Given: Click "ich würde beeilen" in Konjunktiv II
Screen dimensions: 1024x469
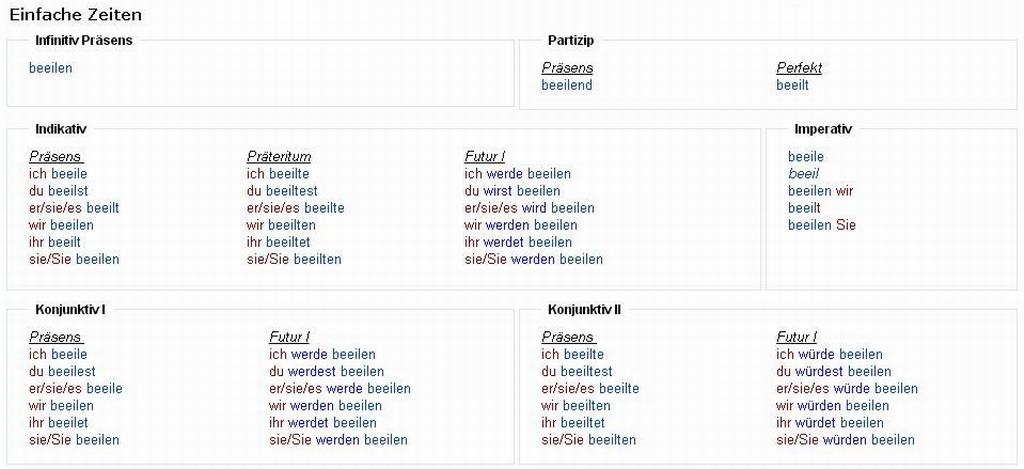Looking at the screenshot, I should point(829,354).
